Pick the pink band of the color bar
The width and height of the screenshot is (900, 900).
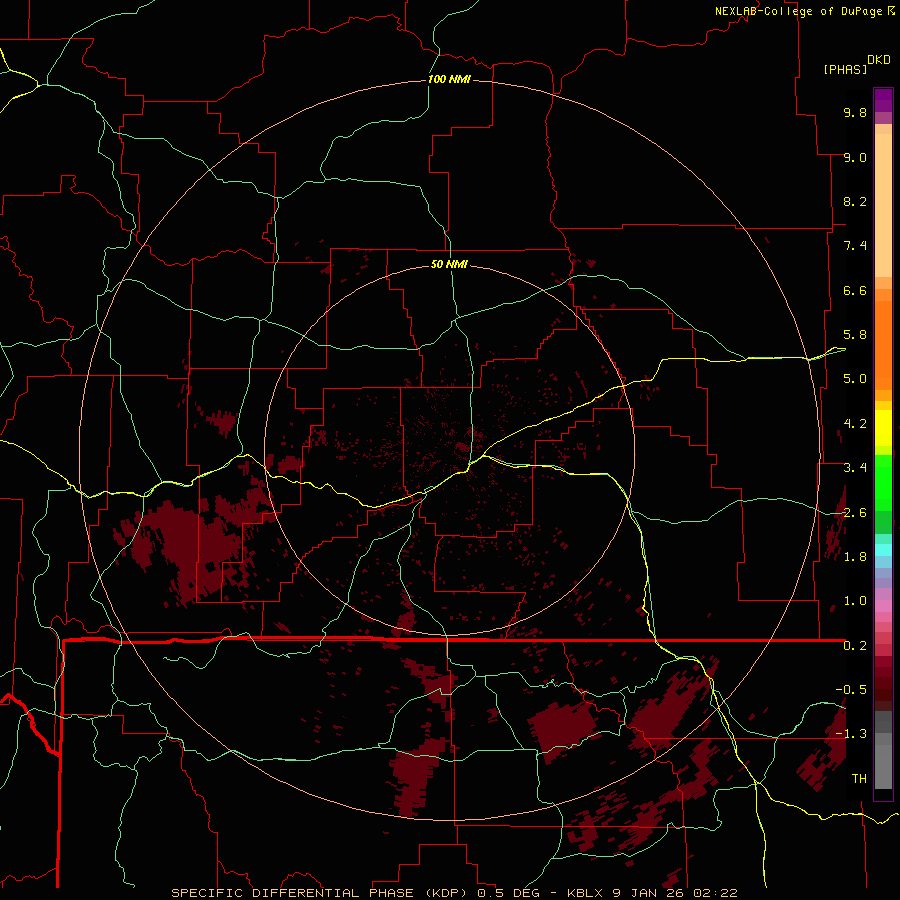(883, 606)
